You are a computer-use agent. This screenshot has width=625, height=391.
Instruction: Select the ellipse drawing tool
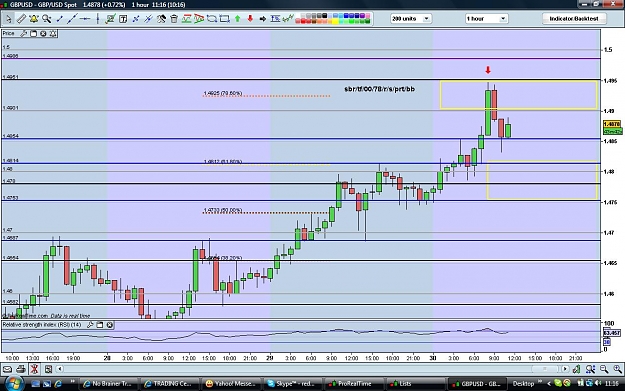pos(212,19)
